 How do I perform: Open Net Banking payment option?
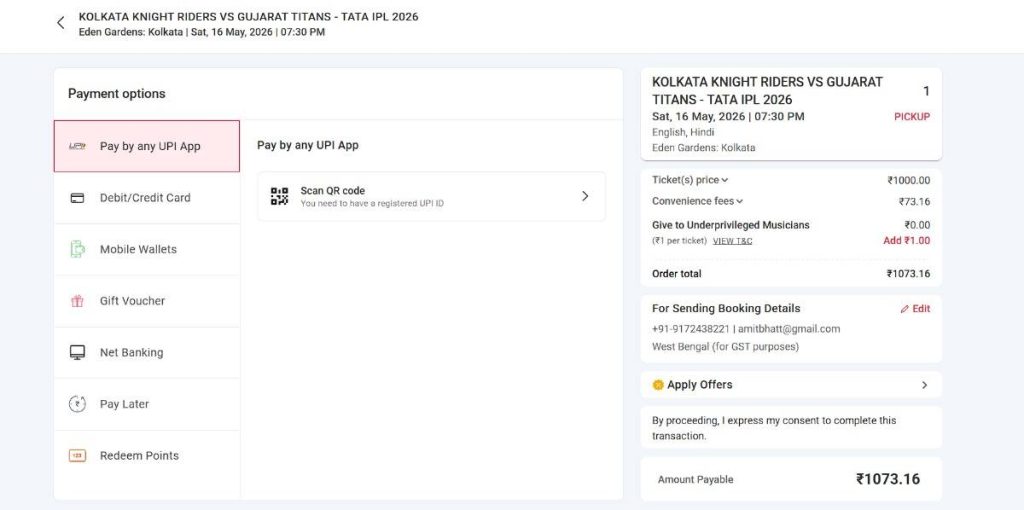coord(147,353)
